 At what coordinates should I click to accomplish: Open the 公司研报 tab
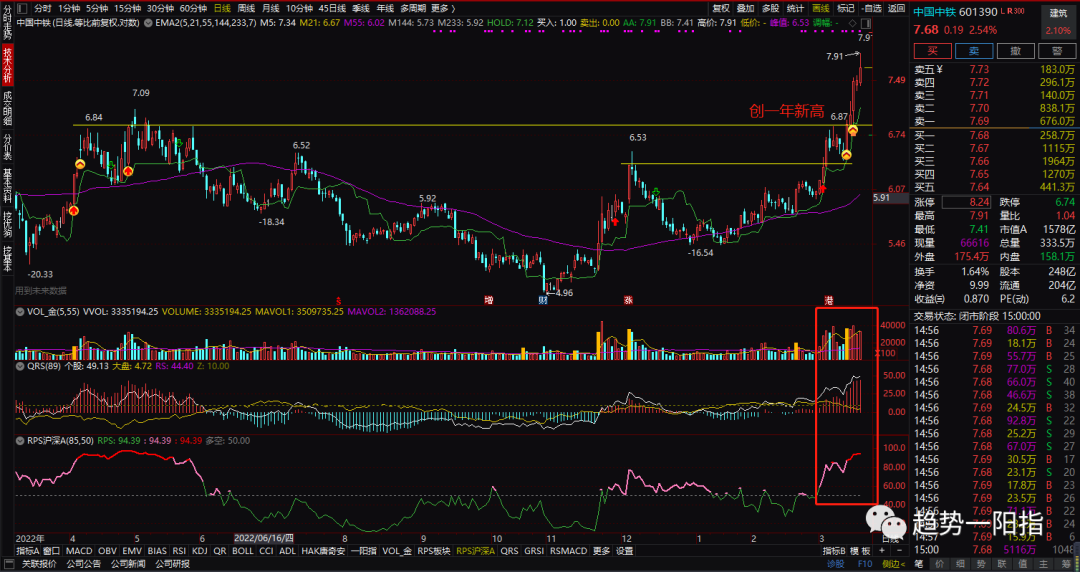[x=172, y=564]
